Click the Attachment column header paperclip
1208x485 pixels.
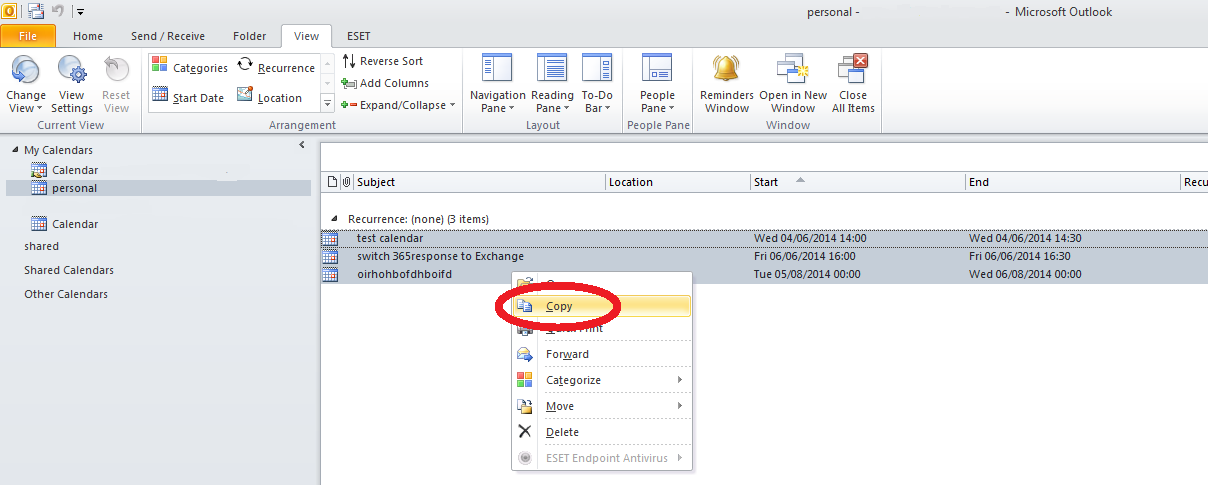coord(347,182)
